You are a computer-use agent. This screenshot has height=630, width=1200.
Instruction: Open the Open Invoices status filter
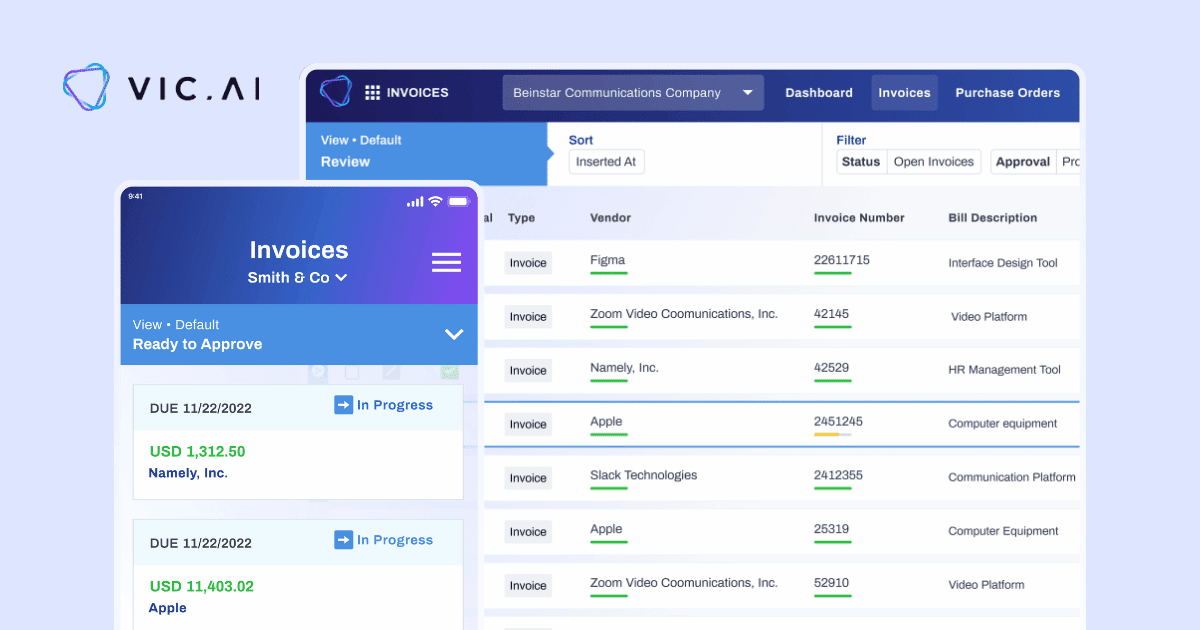click(x=934, y=162)
